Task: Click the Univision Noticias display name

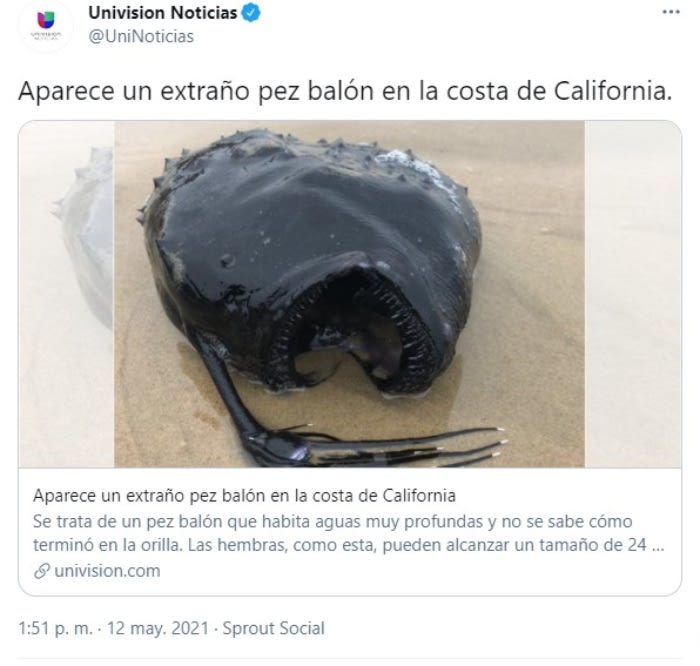Action: click(162, 13)
